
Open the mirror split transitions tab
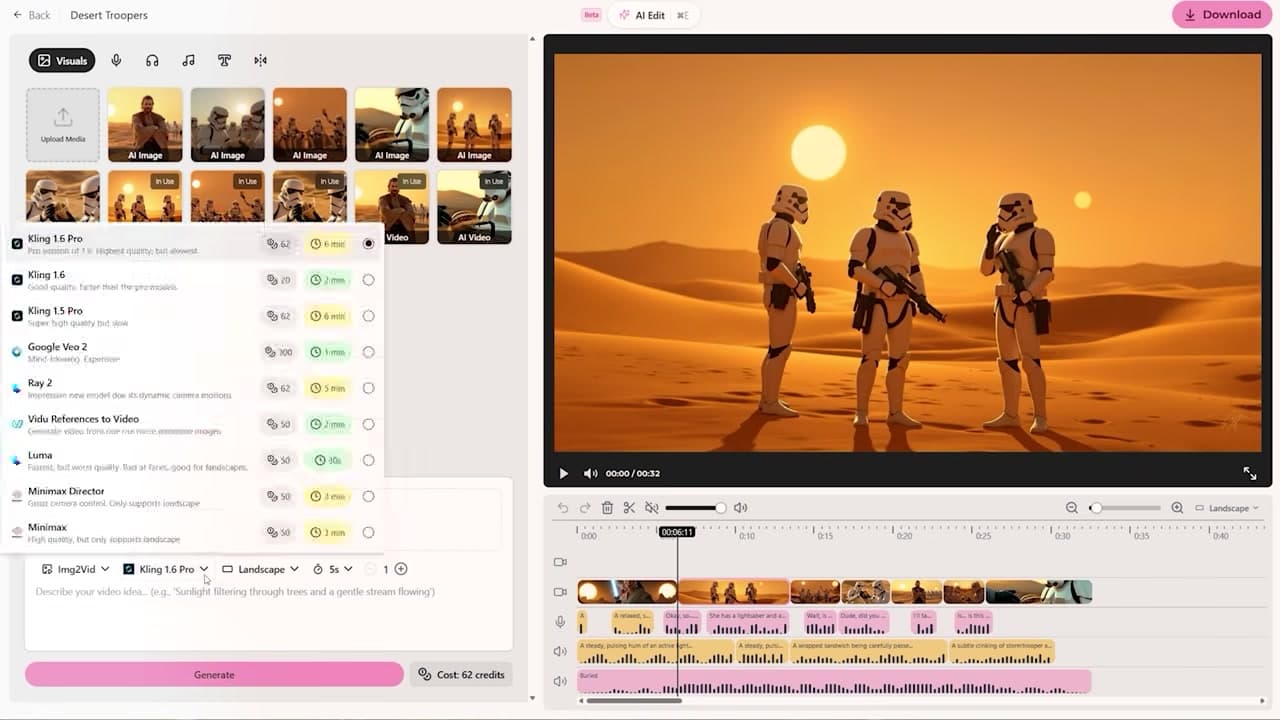(260, 61)
